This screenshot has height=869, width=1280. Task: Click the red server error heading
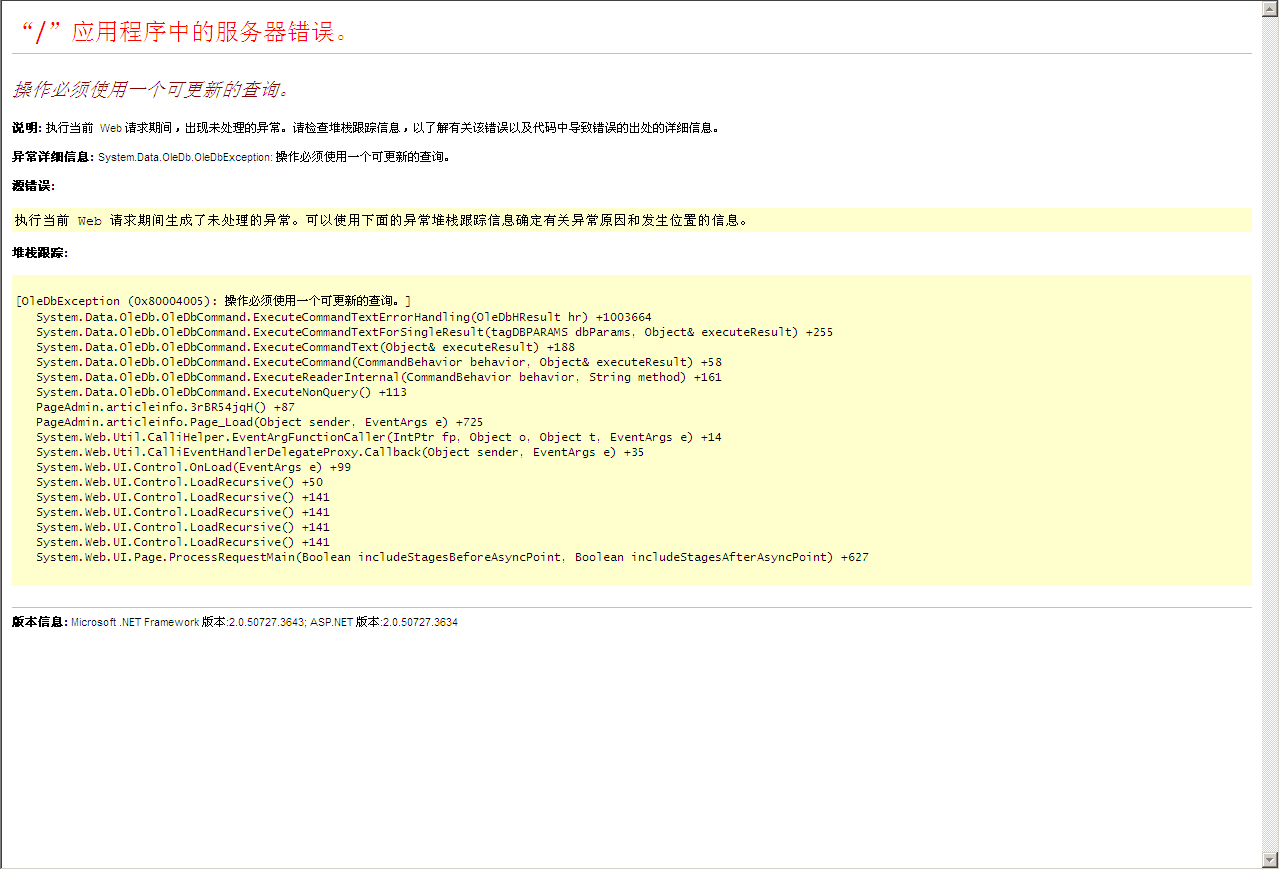click(x=182, y=32)
